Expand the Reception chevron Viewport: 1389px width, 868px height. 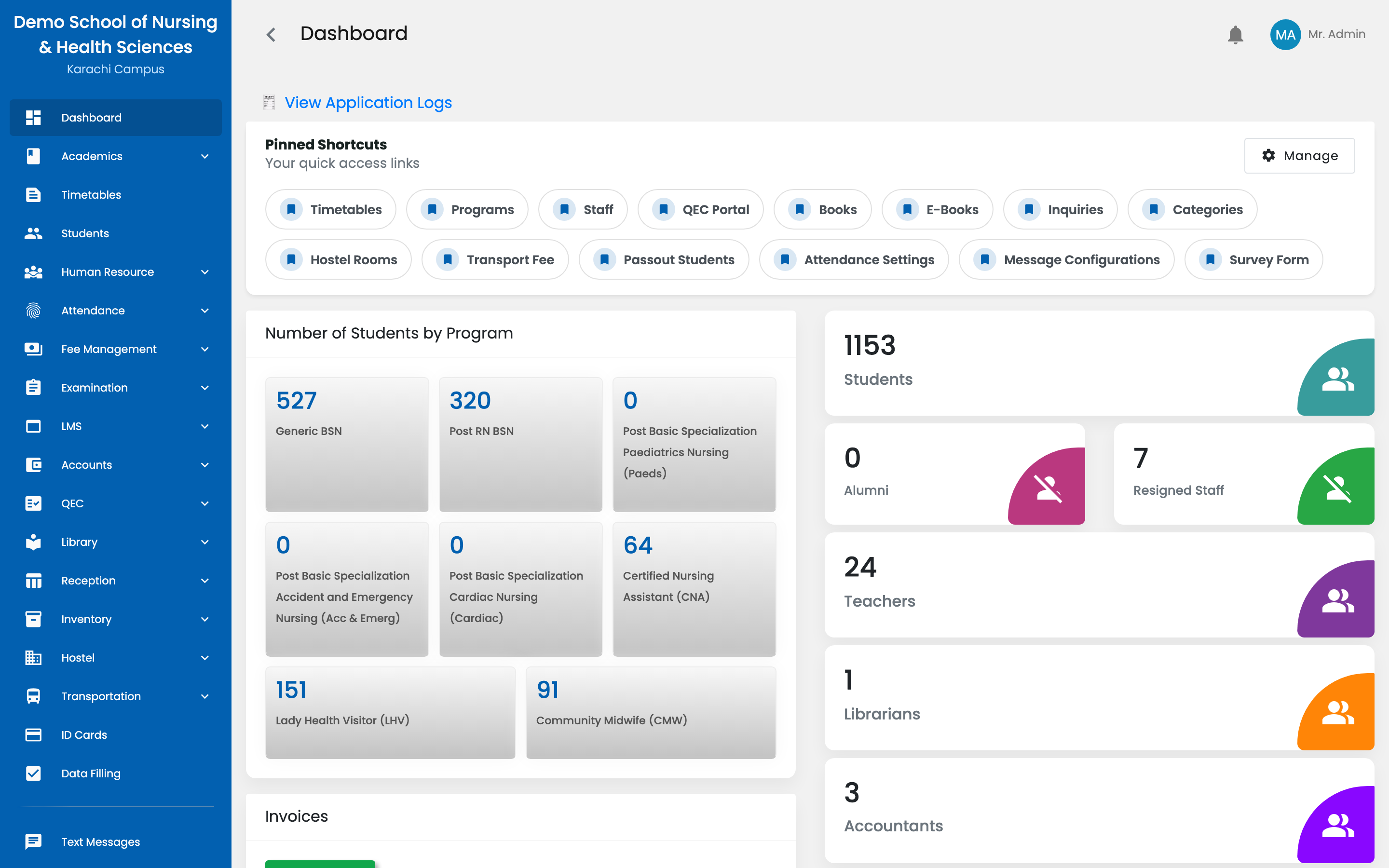(x=205, y=581)
